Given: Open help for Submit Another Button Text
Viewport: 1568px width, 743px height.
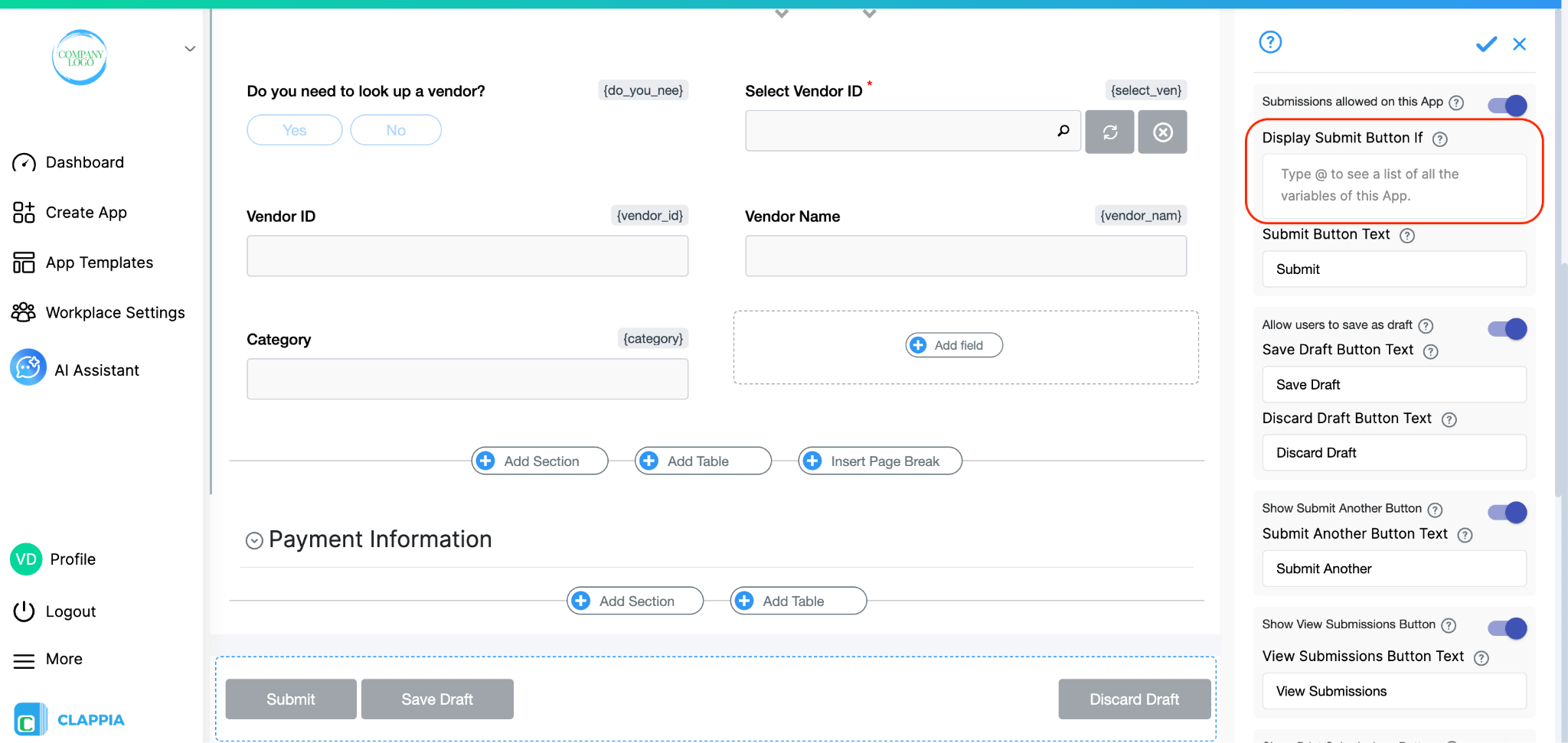Looking at the screenshot, I should click(1465, 535).
